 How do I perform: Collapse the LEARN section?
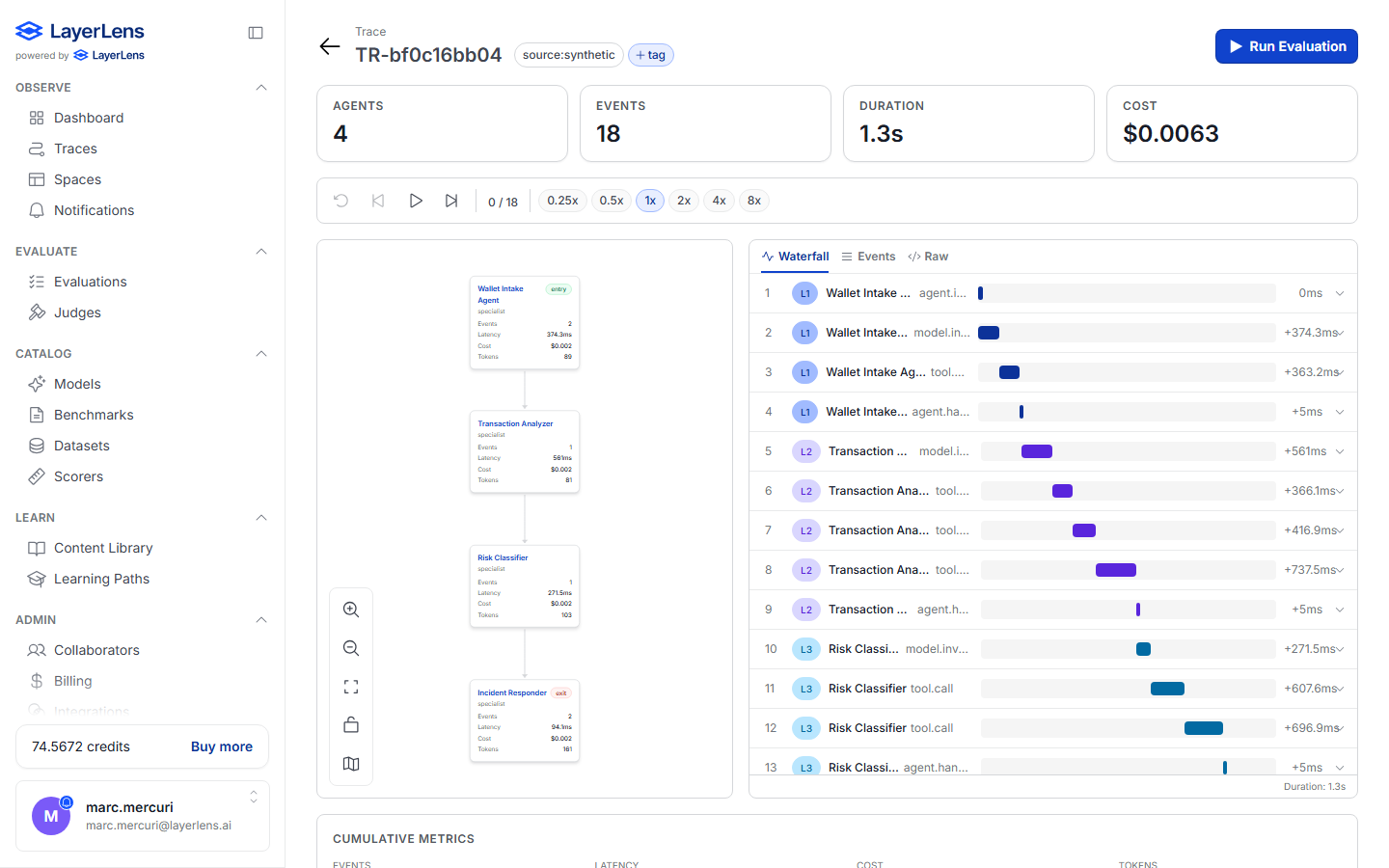point(260,518)
